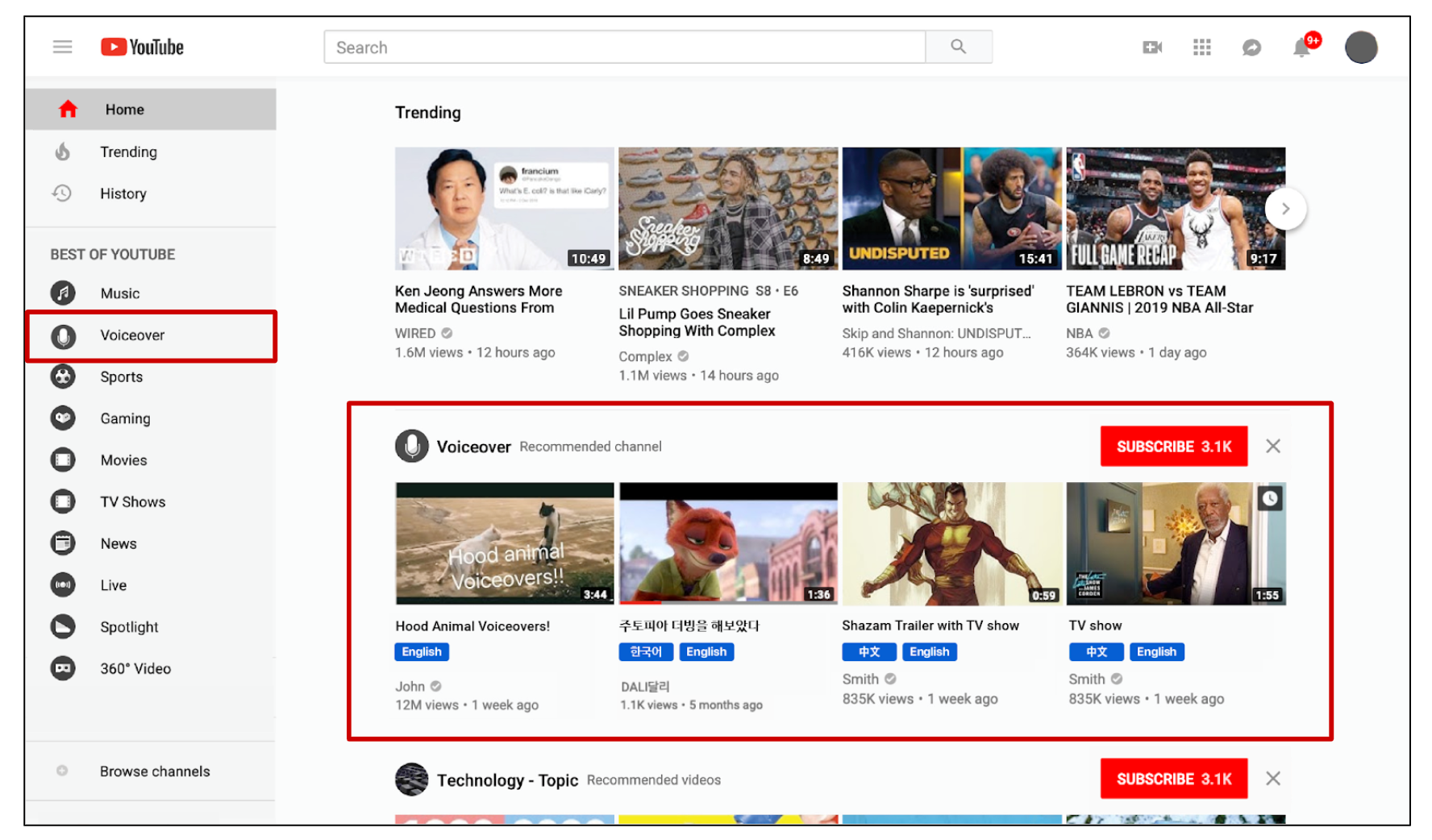Dismiss the Technology - Topic section
1432x840 pixels.
click(1273, 779)
